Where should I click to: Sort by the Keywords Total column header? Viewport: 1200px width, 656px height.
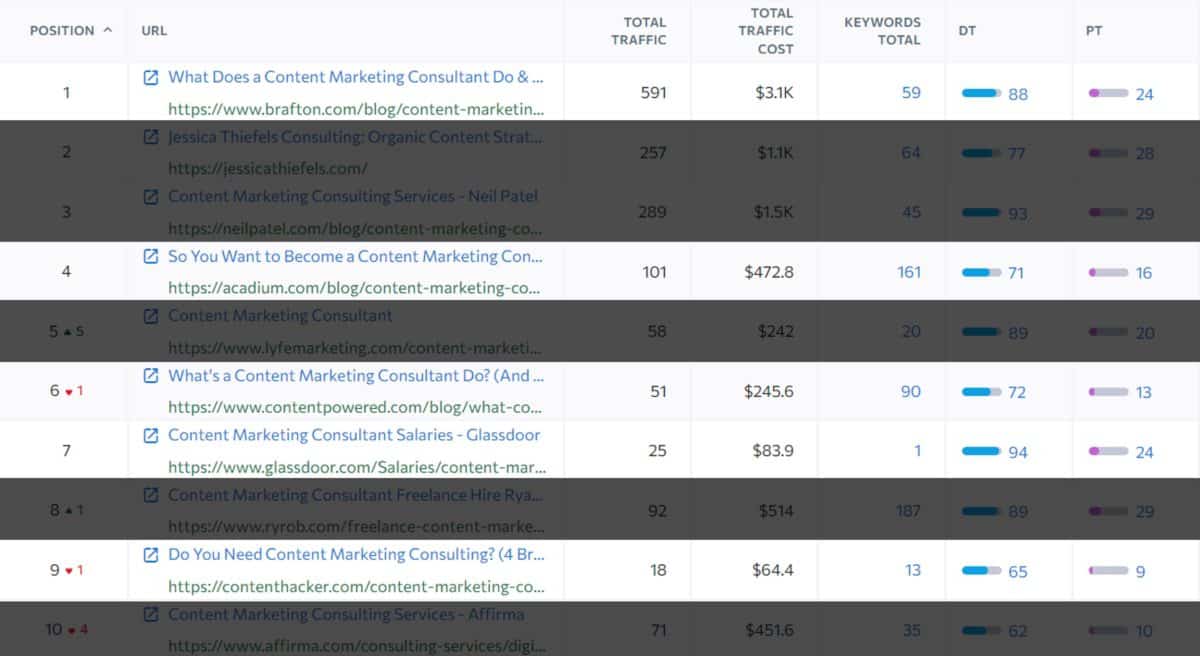[882, 30]
